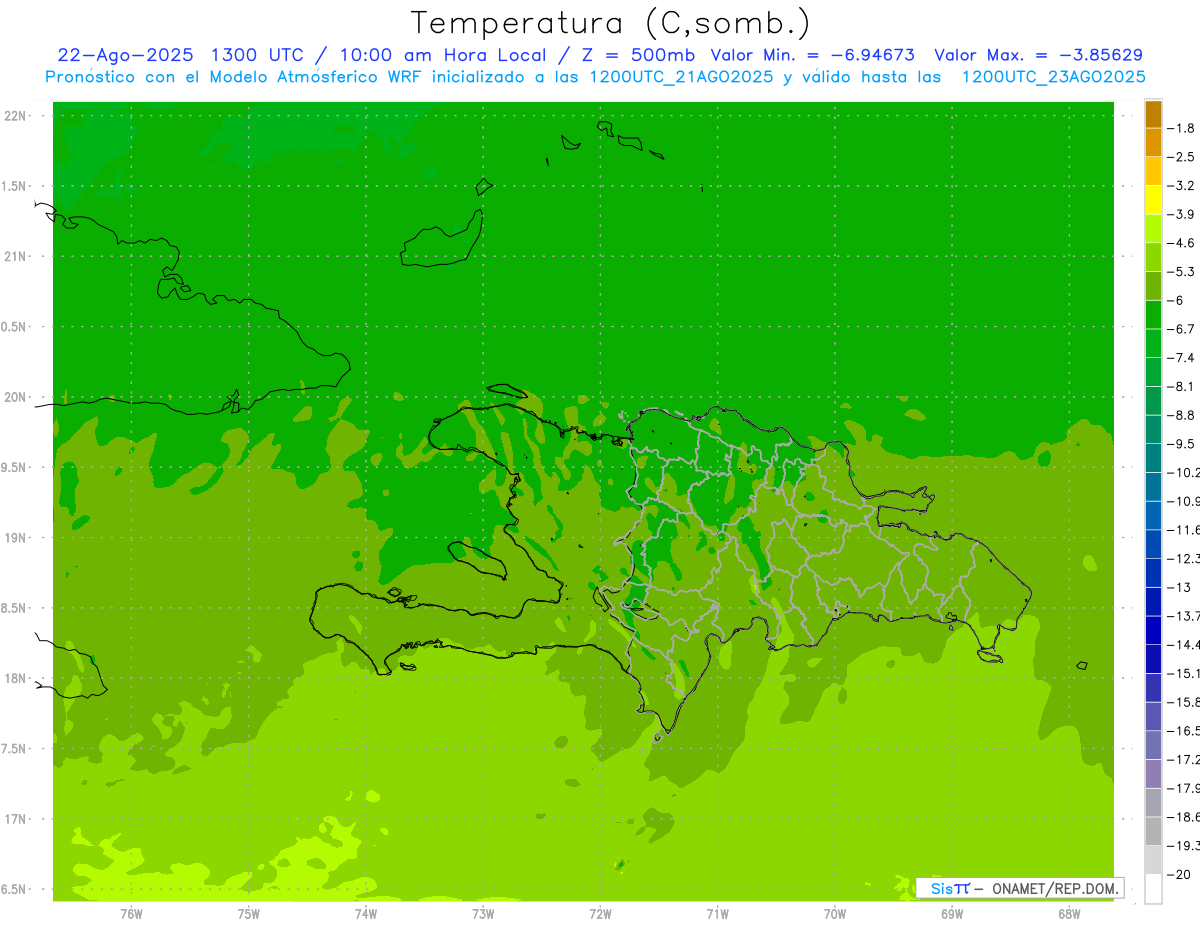
Task: Click the '-4.6' legend value
Action: 1182,243
